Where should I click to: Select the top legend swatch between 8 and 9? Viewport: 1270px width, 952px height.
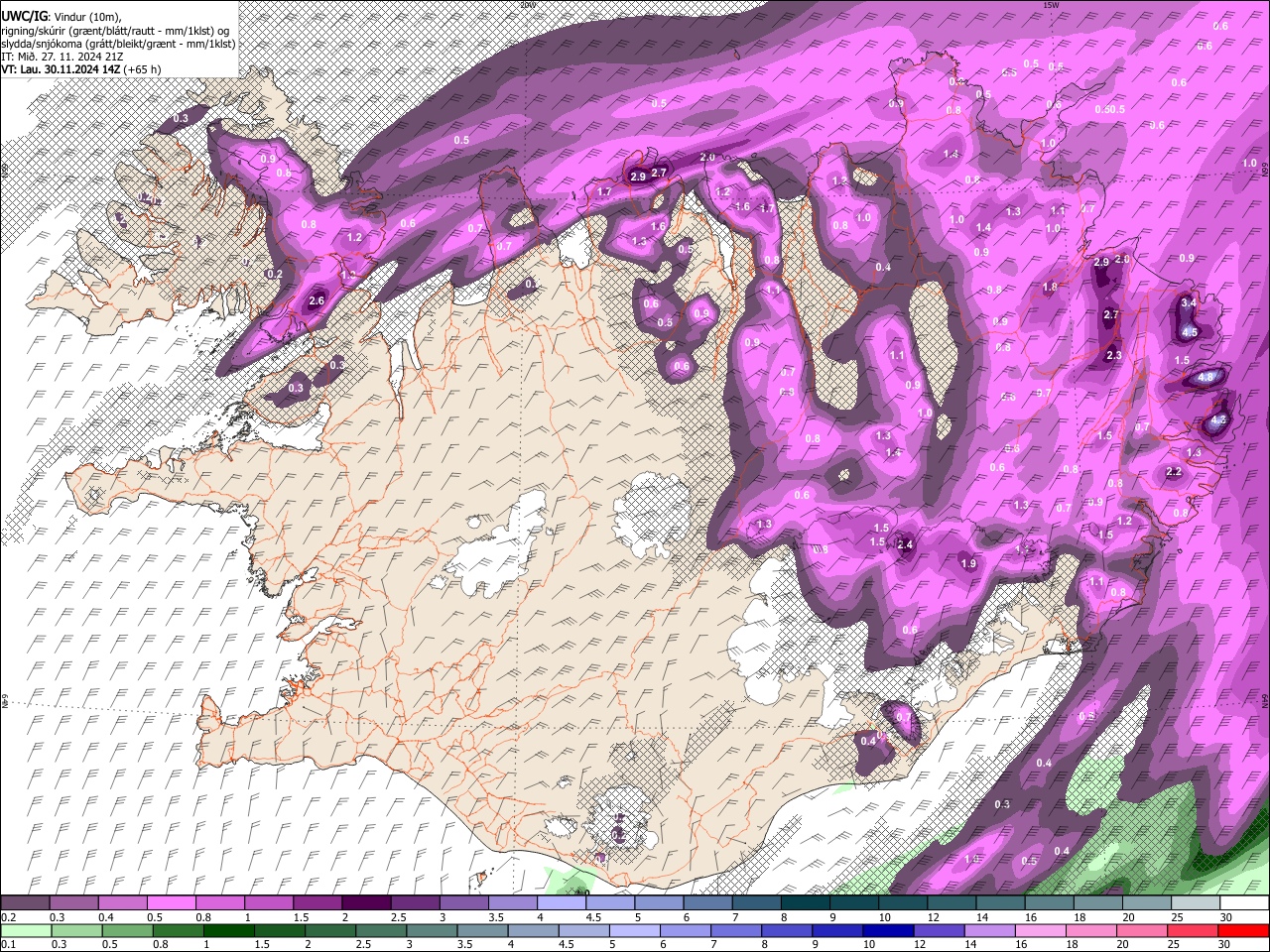[x=805, y=902]
